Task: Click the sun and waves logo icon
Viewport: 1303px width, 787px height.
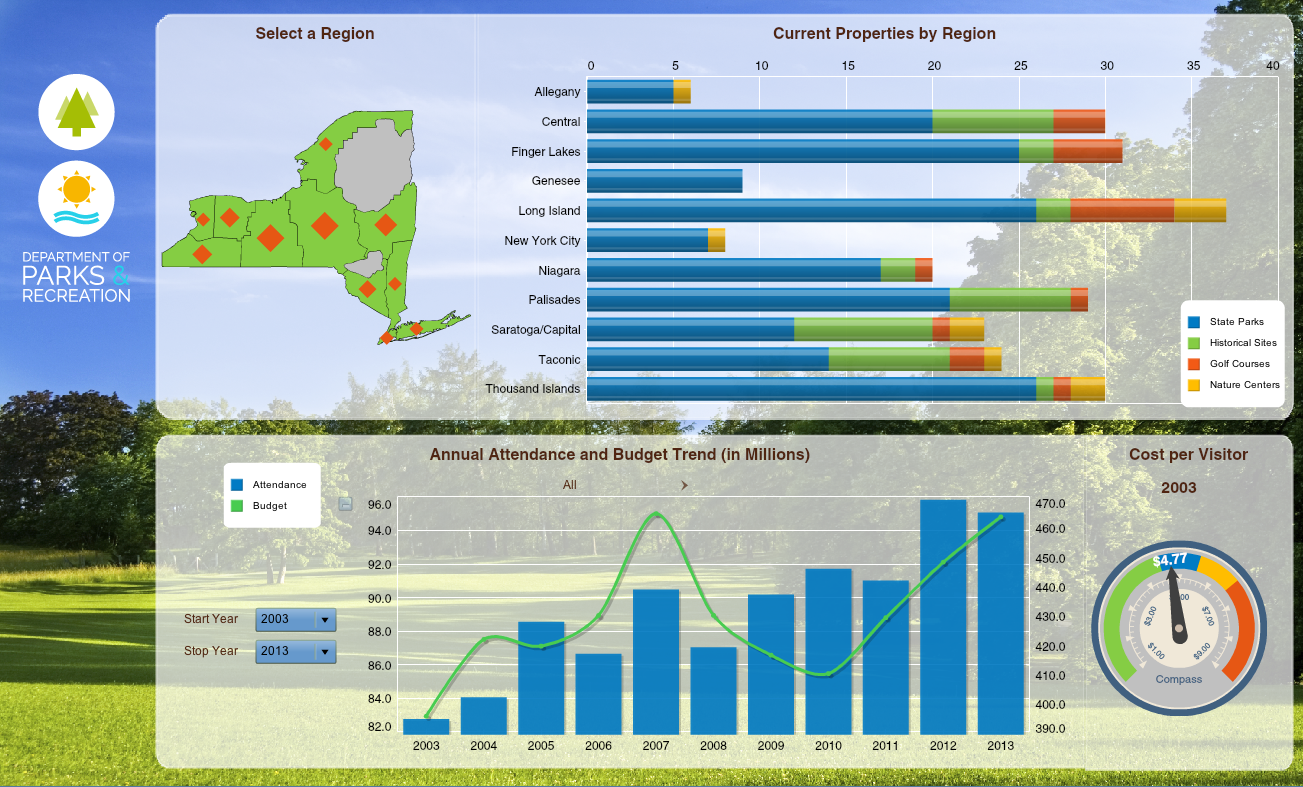Action: click(x=77, y=197)
